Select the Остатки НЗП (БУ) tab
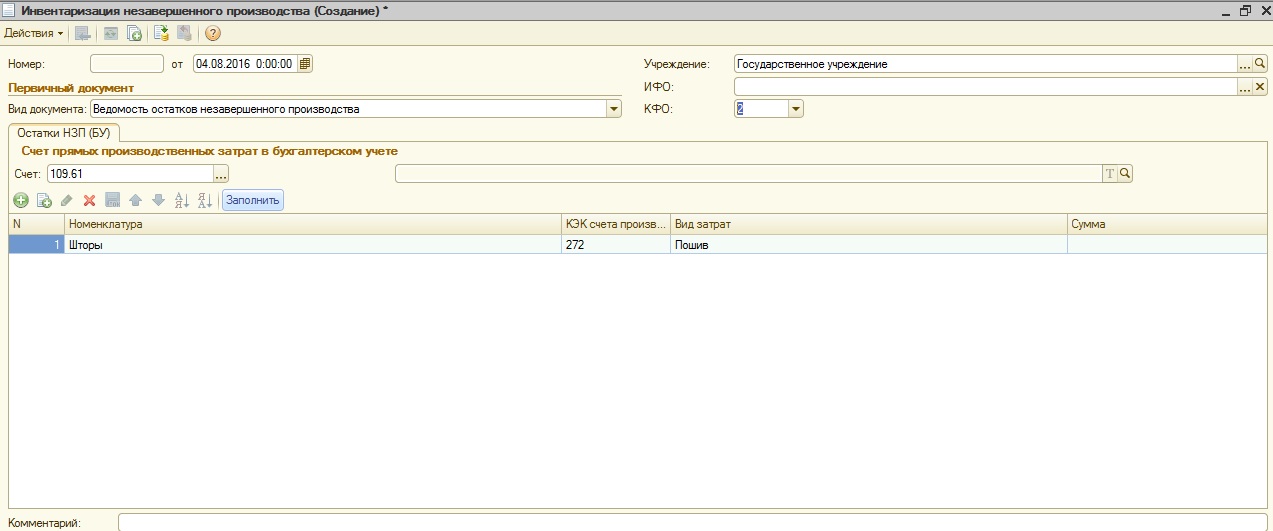Screen dimensions: 1273x531 64,133
